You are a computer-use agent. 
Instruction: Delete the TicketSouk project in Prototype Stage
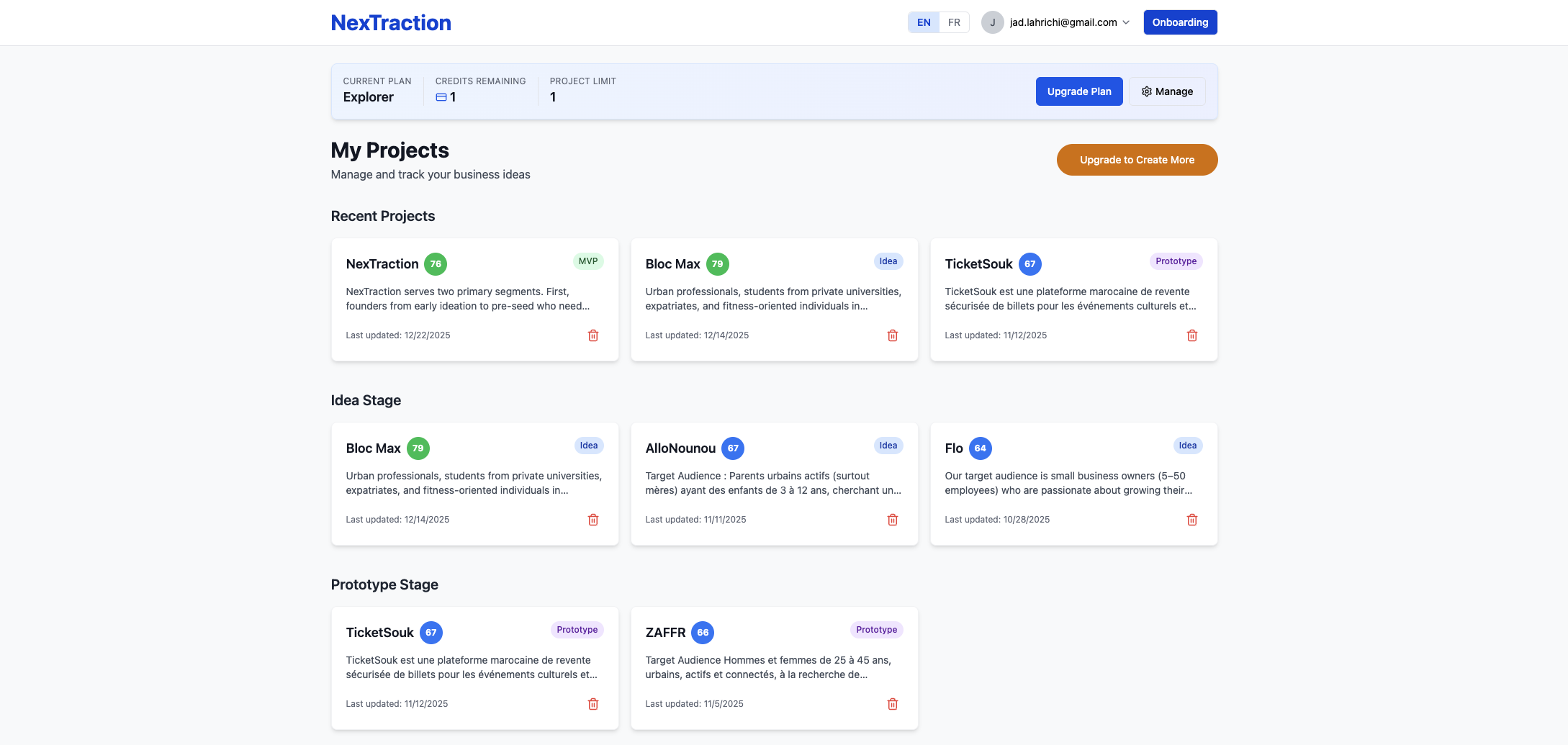(x=593, y=704)
